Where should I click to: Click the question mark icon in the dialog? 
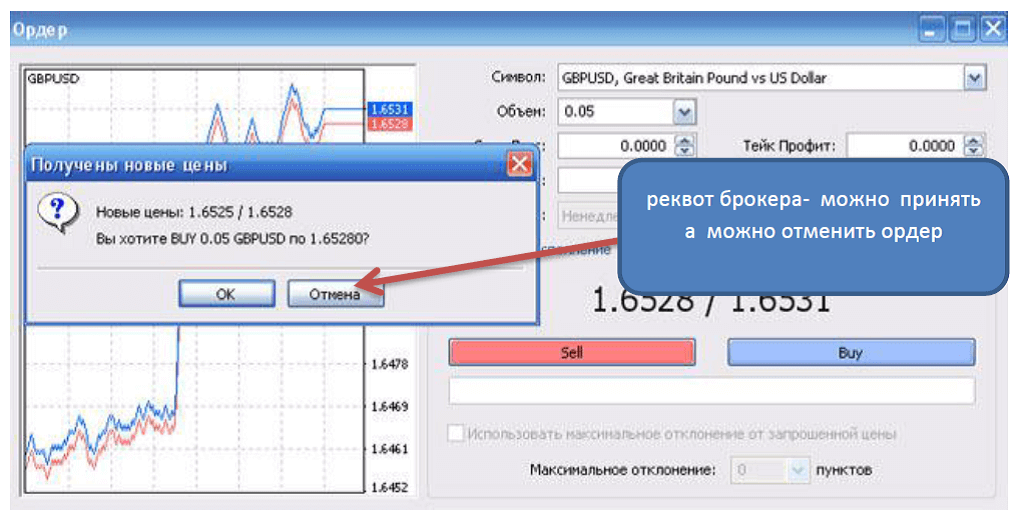click(57, 213)
